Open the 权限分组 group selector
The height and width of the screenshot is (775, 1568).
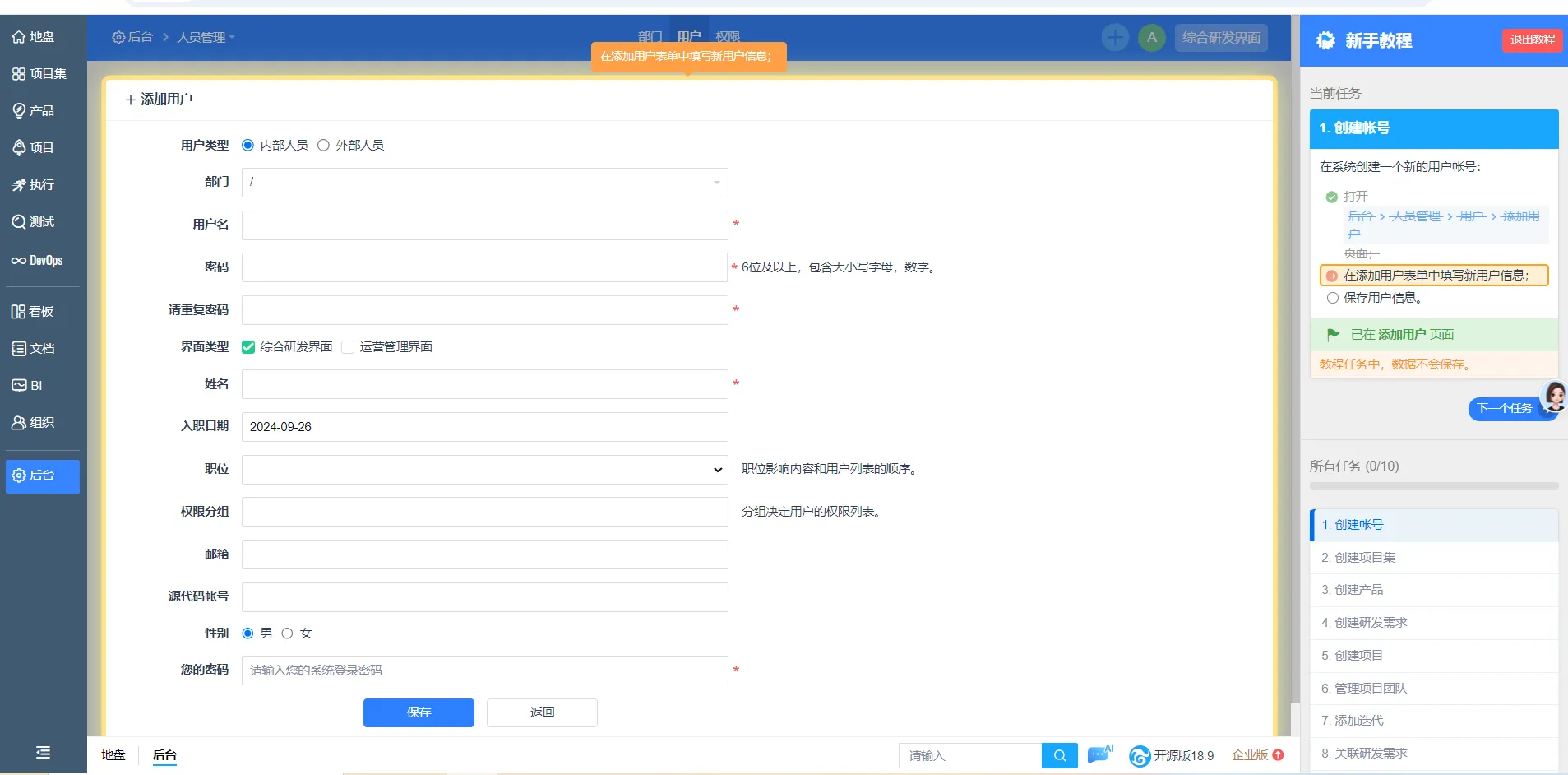pyautogui.click(x=485, y=512)
